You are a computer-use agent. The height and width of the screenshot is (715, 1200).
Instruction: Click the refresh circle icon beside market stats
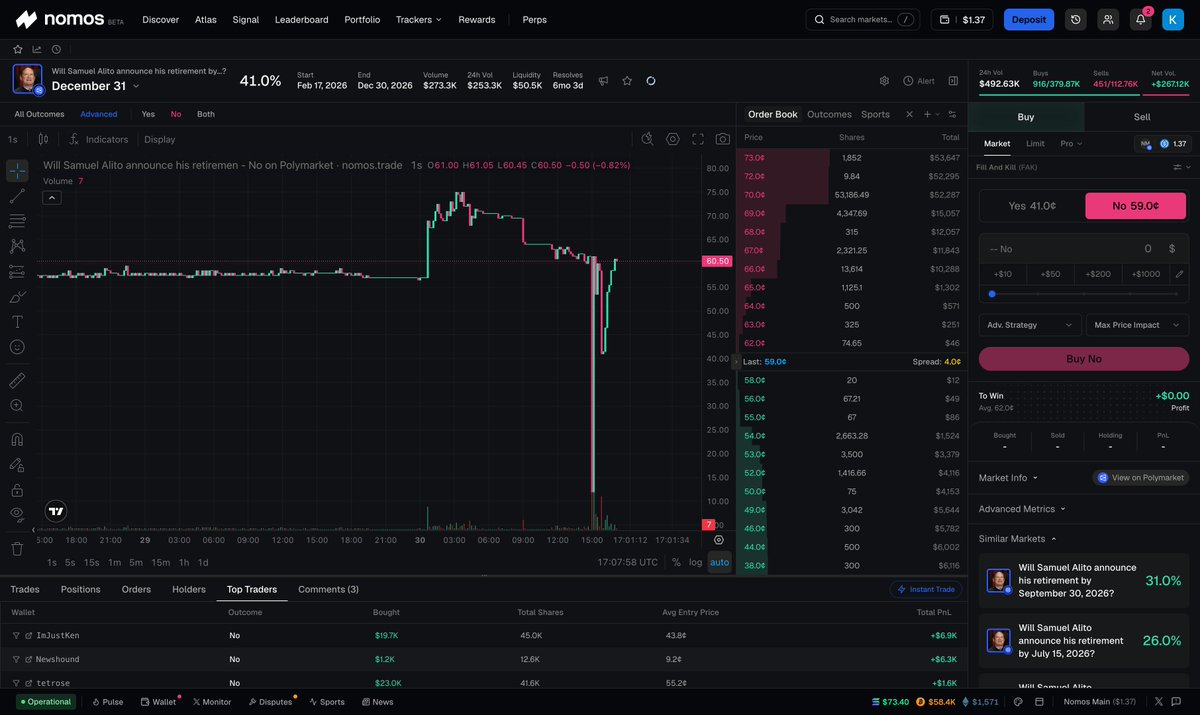651,81
